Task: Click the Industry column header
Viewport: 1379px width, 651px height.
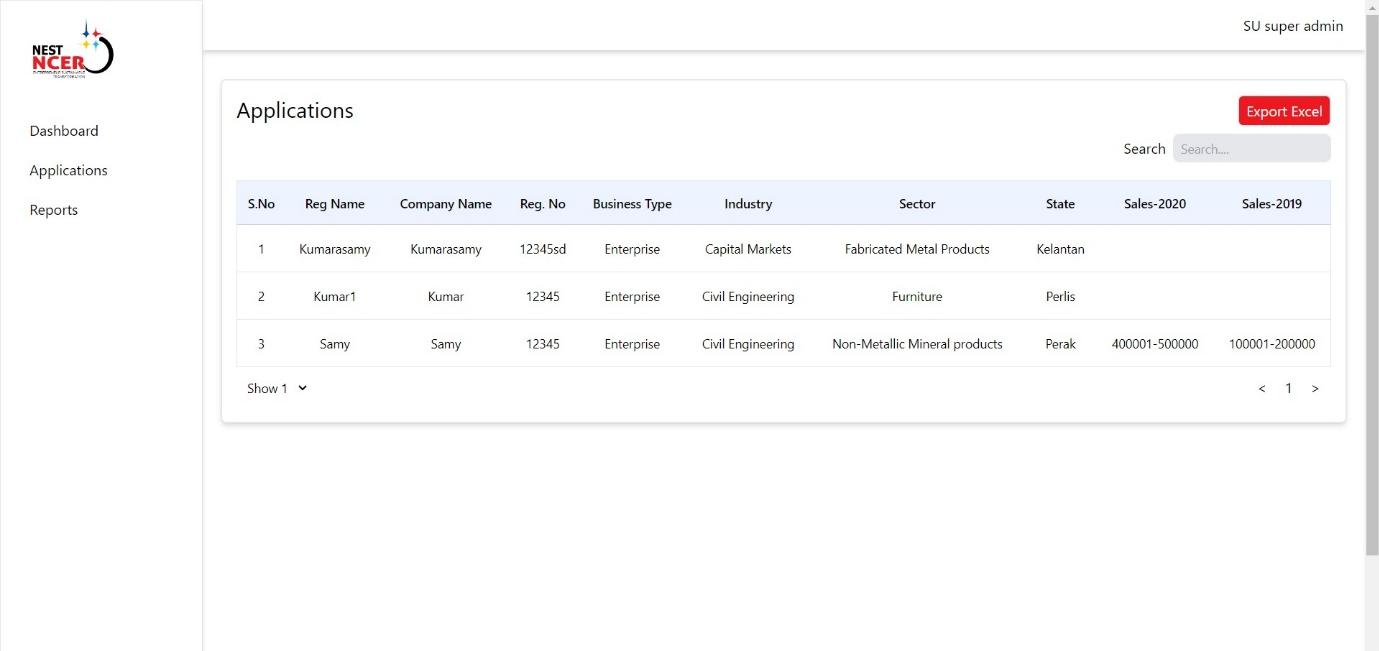Action: click(x=748, y=204)
